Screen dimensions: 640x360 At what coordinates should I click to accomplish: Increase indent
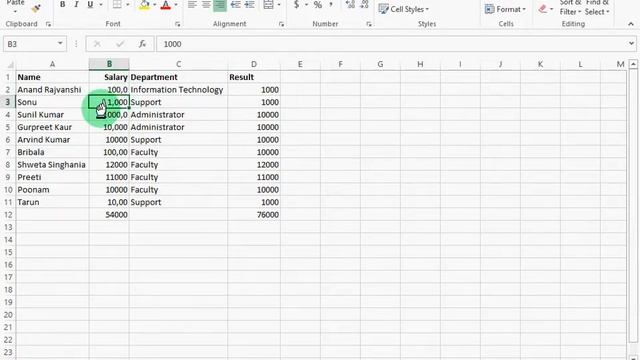coord(249,5)
